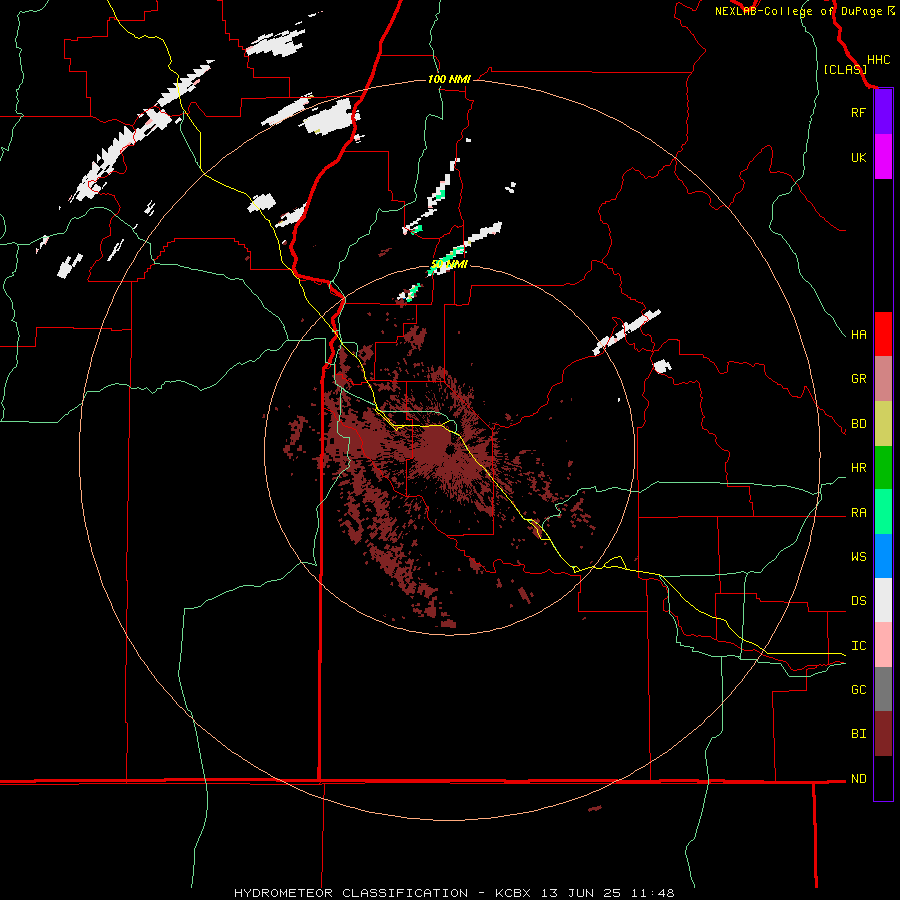Viewport: 900px width, 900px height.
Task: Click the UK legend label
Action: point(858,157)
